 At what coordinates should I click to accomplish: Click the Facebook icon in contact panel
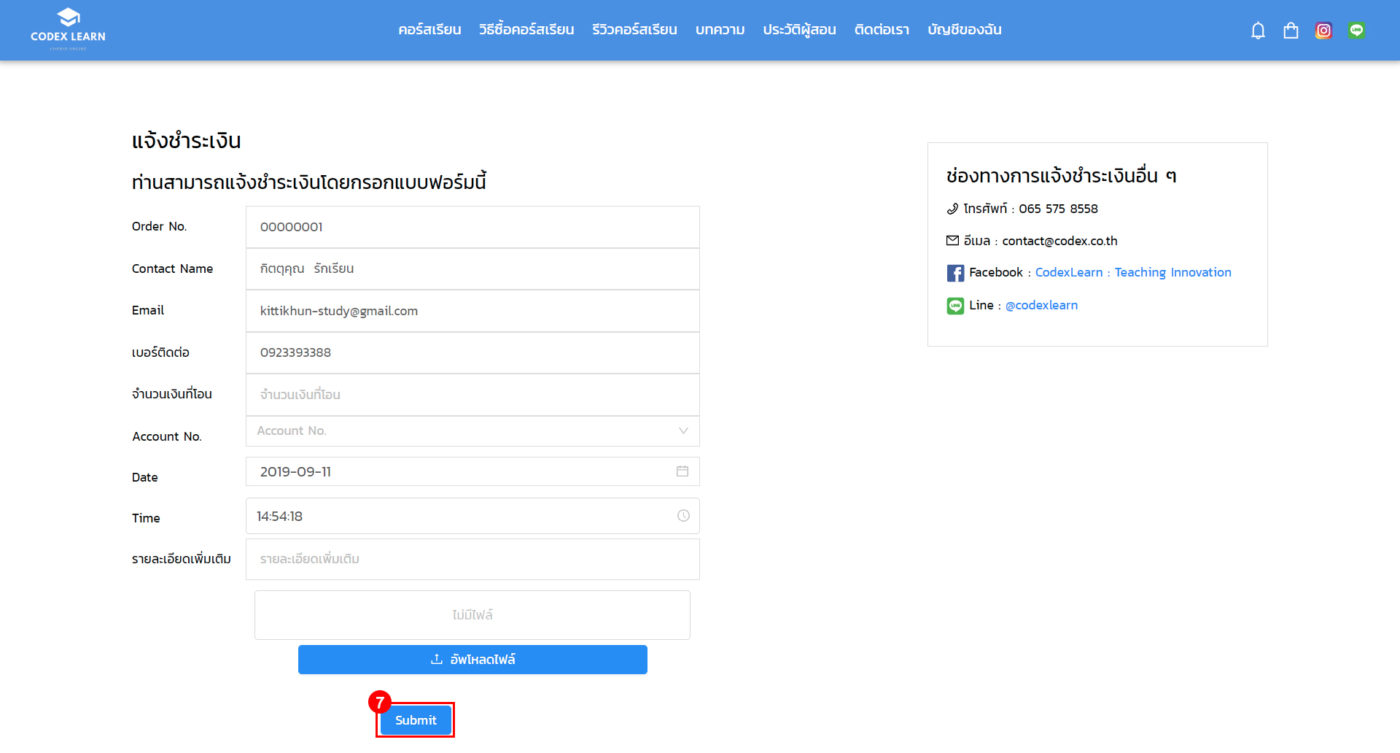955,273
